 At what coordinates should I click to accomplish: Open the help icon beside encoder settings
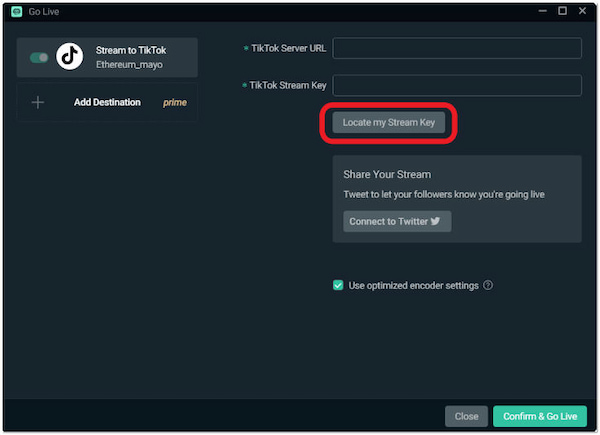tap(488, 285)
